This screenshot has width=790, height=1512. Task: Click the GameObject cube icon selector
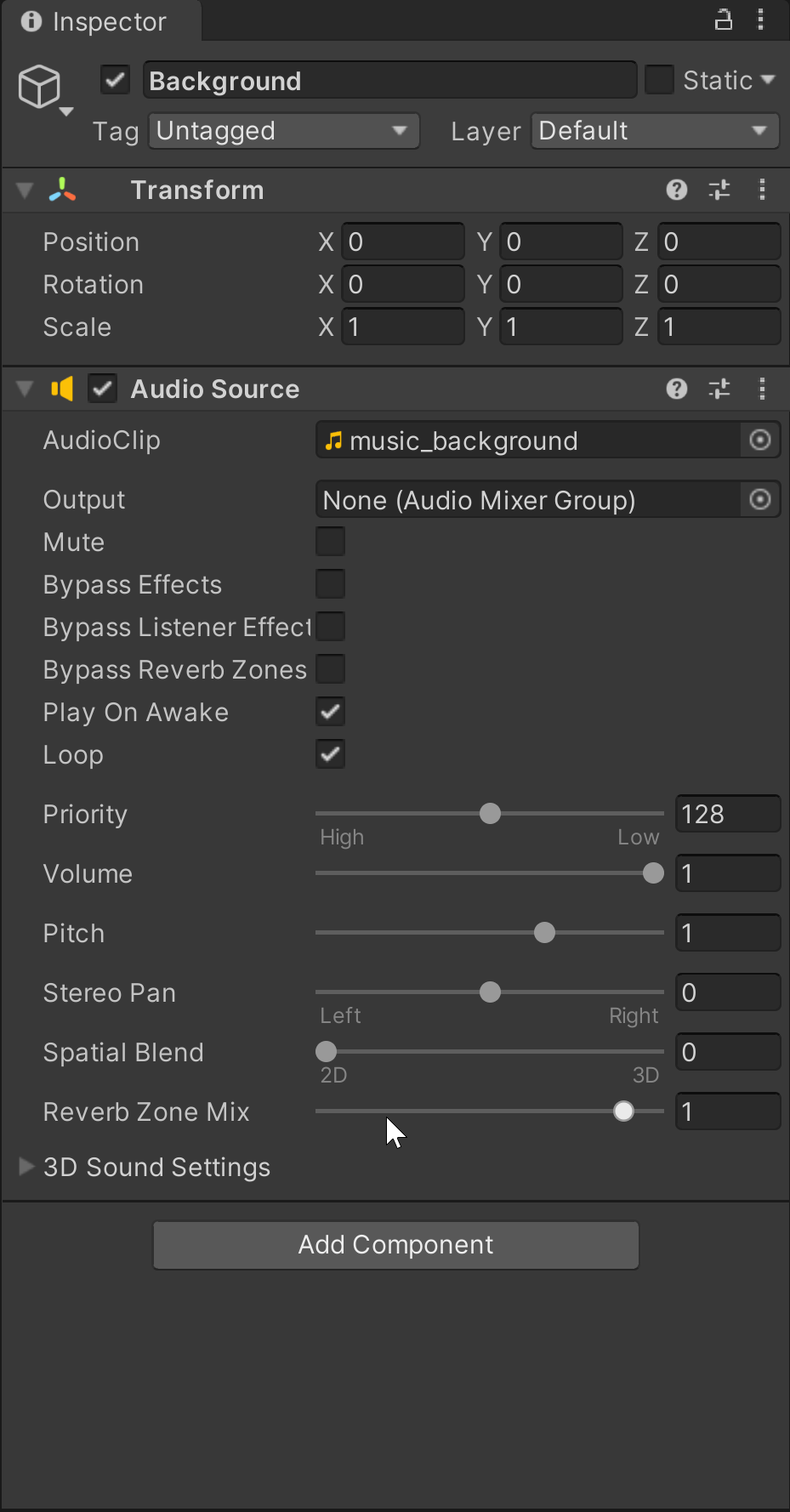44,89
